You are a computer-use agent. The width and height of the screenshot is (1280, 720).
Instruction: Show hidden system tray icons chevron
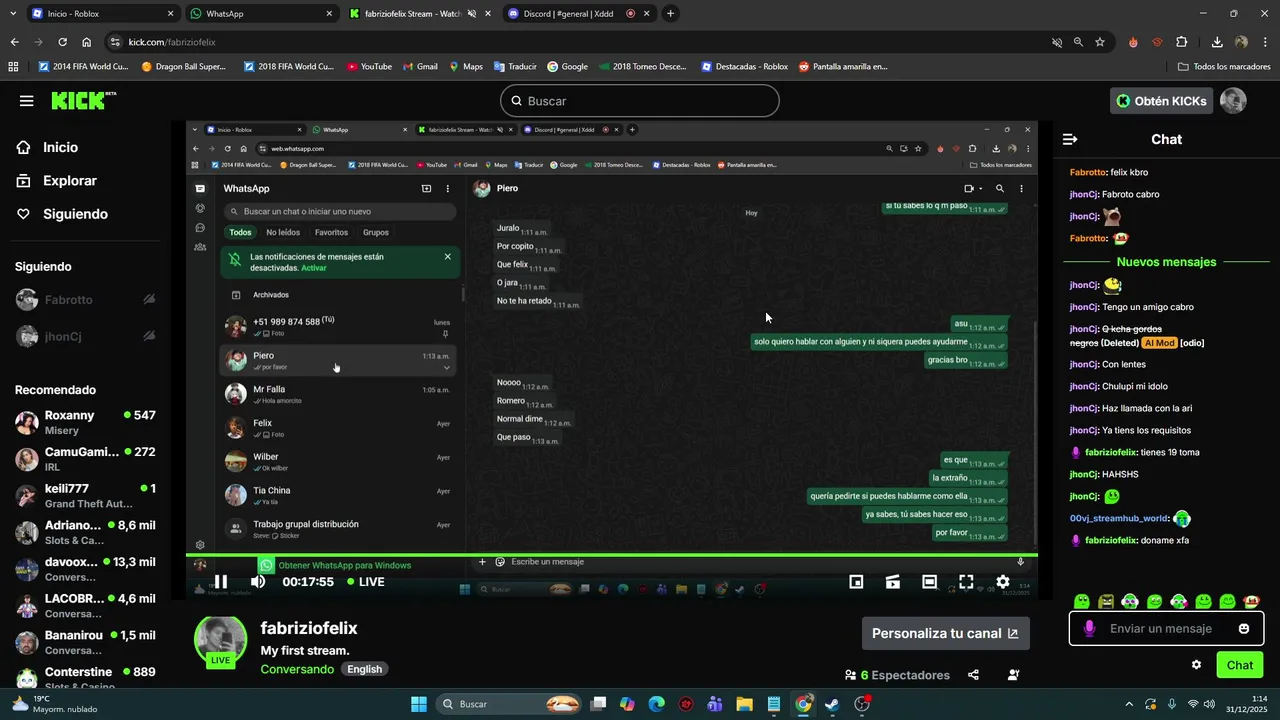(1129, 704)
